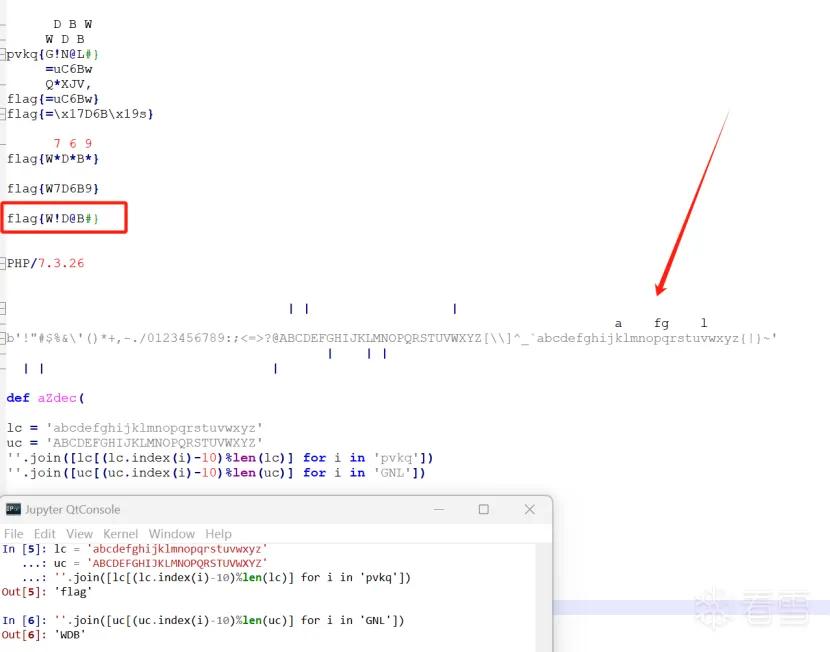Place cursor in the In [6] input line

coord(229,620)
